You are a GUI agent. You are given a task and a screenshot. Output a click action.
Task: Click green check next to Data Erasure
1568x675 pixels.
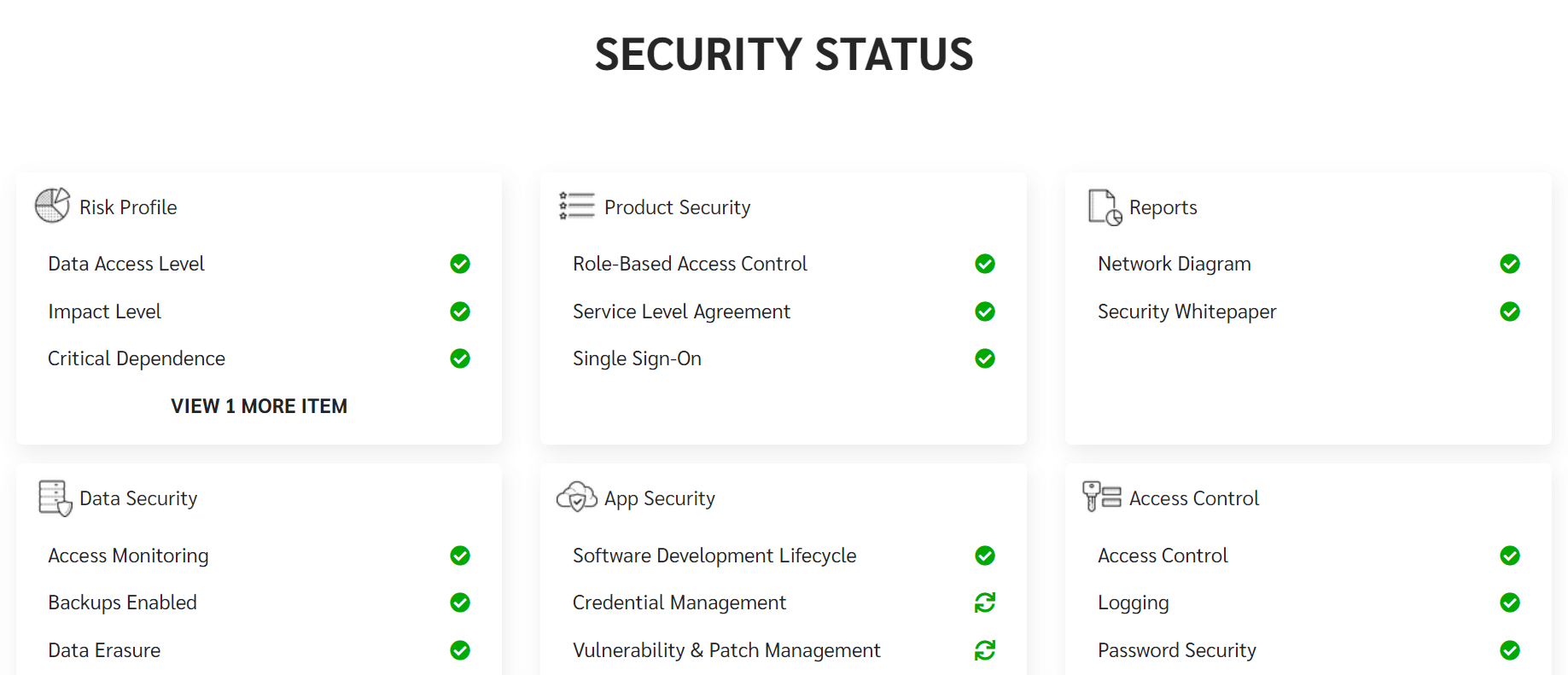(x=460, y=650)
